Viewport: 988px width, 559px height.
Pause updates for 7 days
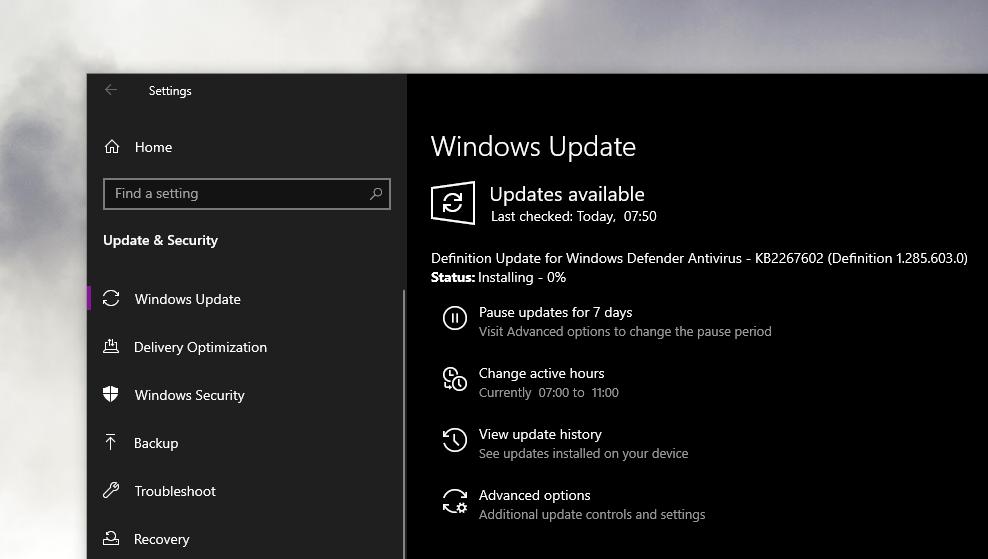click(x=555, y=313)
